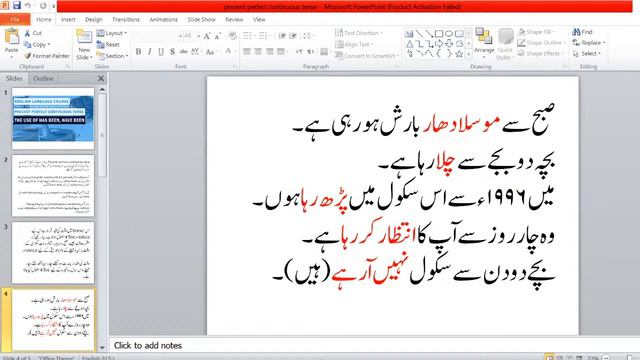Toggle numbered list

pos(264,36)
